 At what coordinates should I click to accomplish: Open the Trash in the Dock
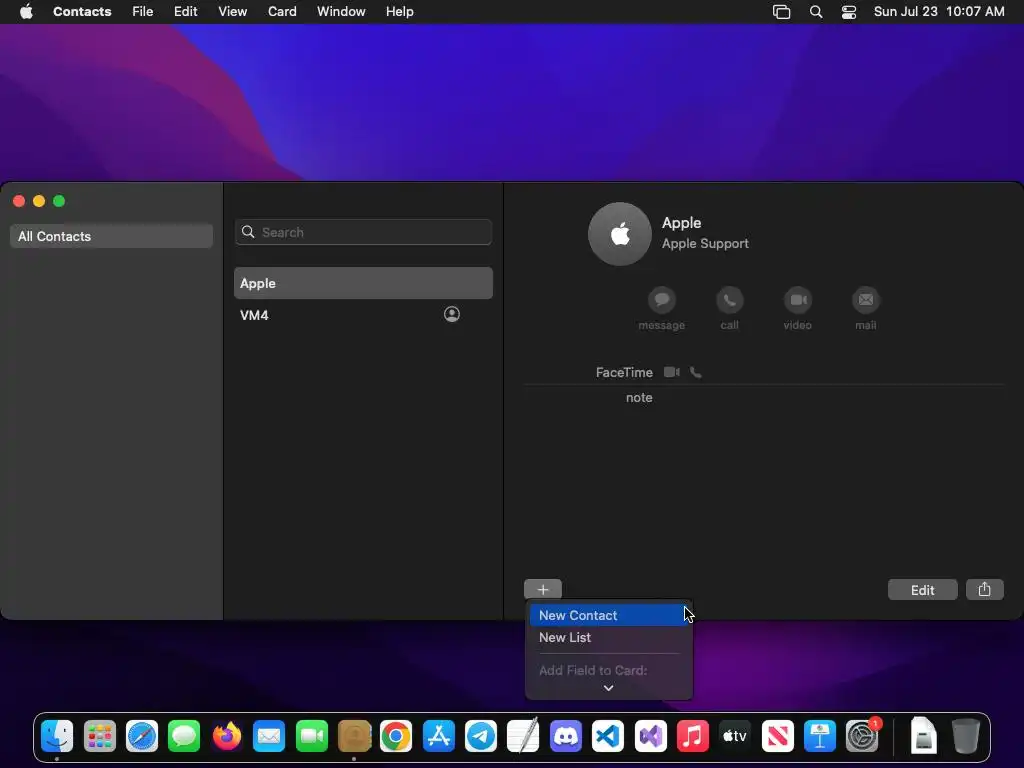[966, 736]
